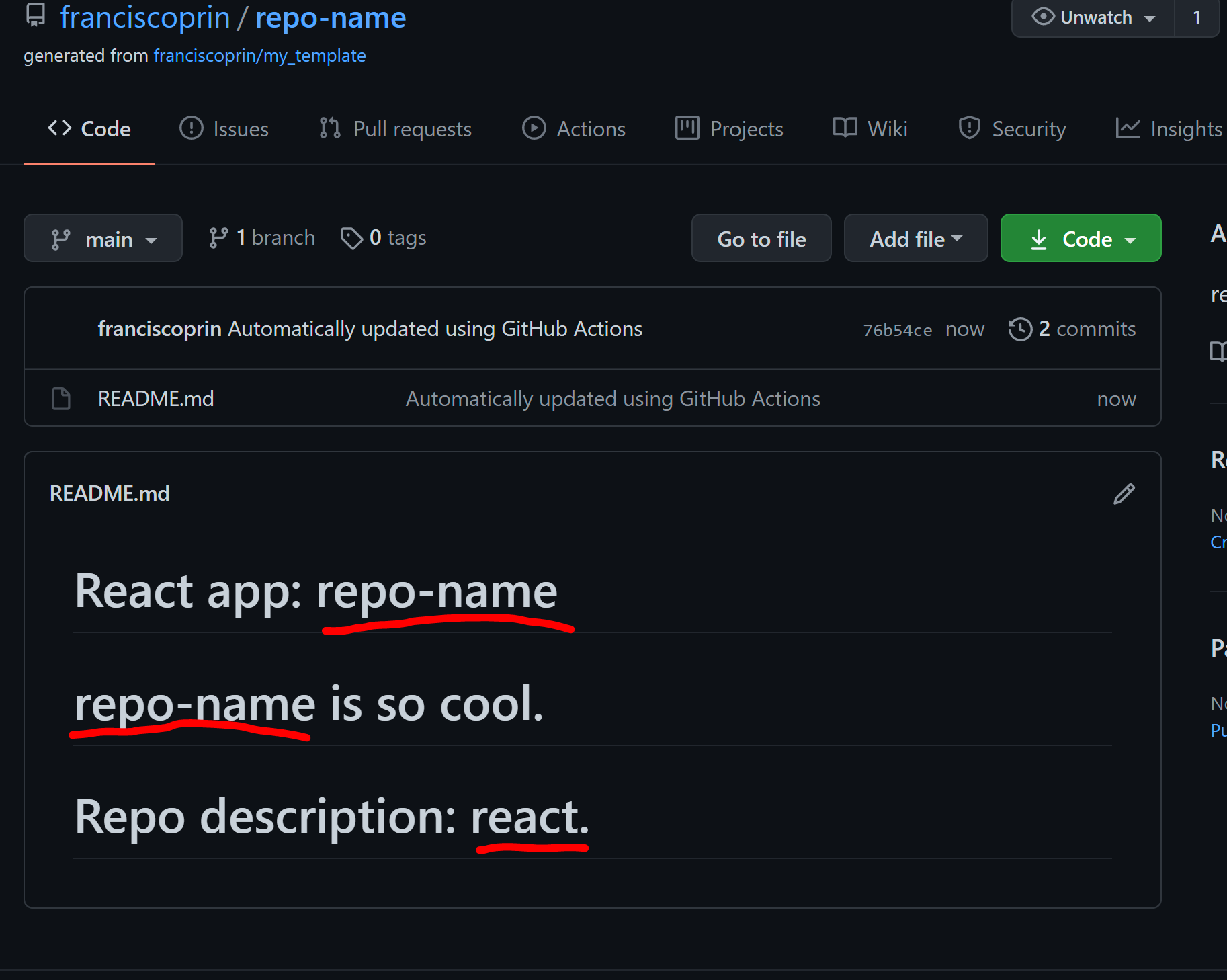Click the README.md preview panel title
This screenshot has height=980, width=1227.
click(x=110, y=493)
